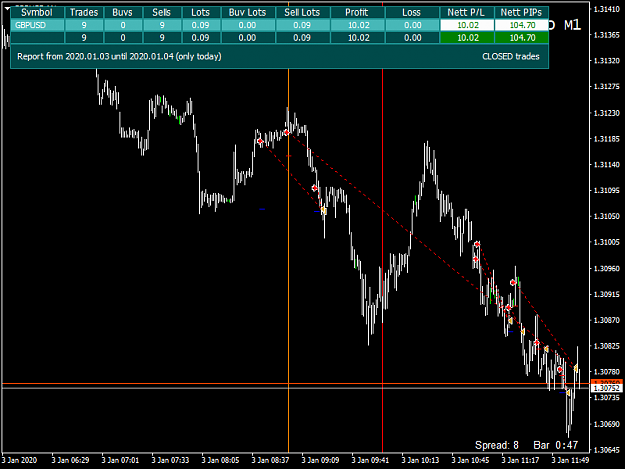Screen dimensions: 625x469
Task: Click the Trades column header
Action: pos(84,13)
